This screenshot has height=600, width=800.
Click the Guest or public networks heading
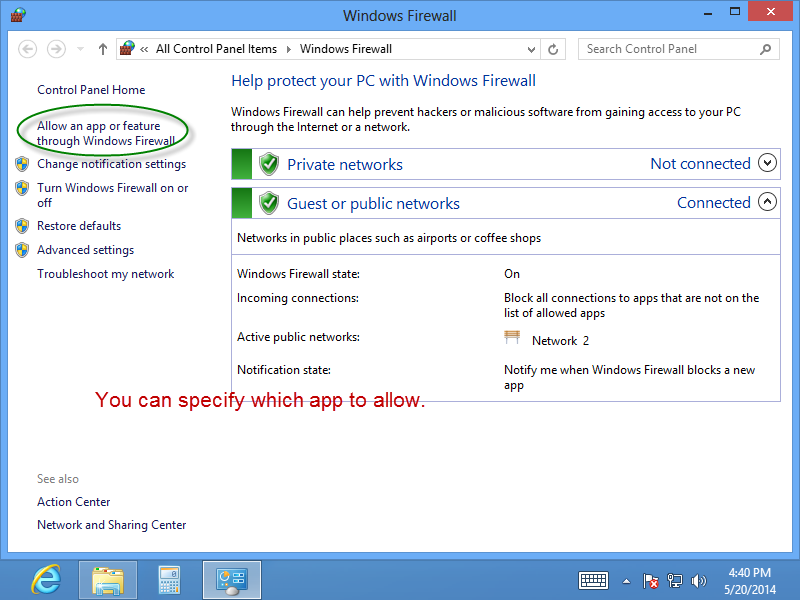click(x=373, y=204)
